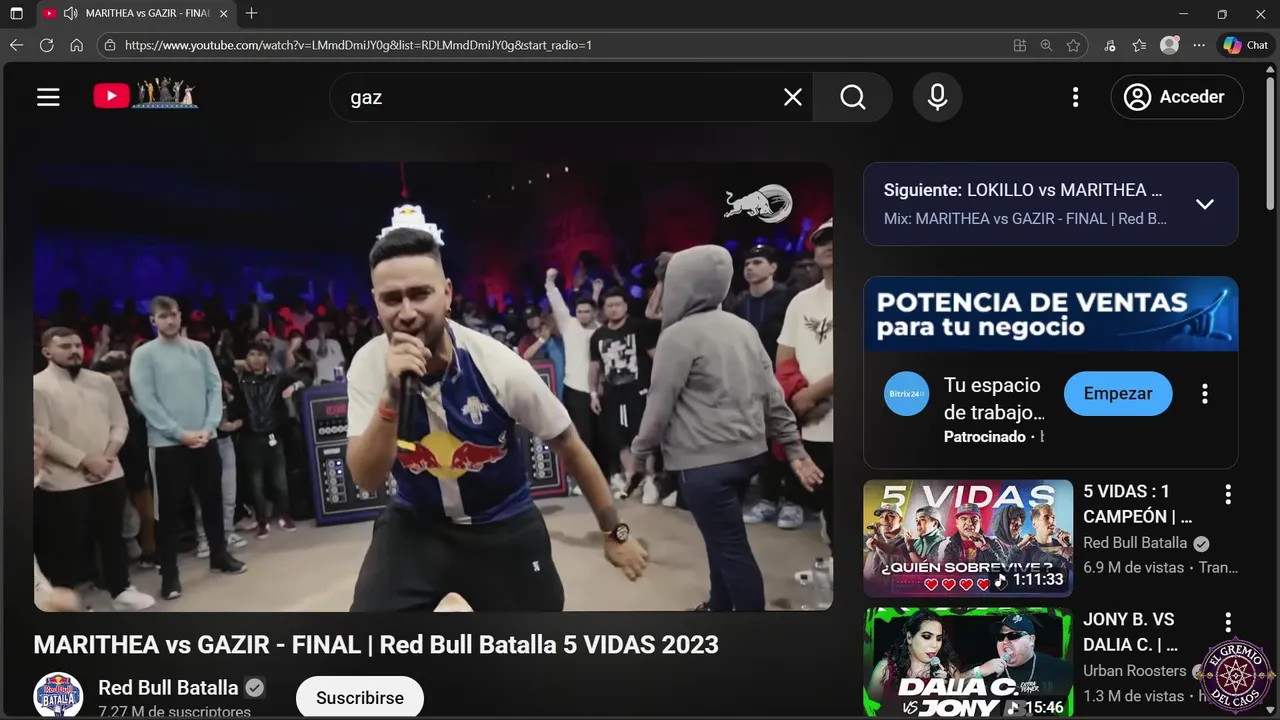The width and height of the screenshot is (1280, 720).
Task: Open options for the 5 VIDAS video
Action: coord(1228,494)
